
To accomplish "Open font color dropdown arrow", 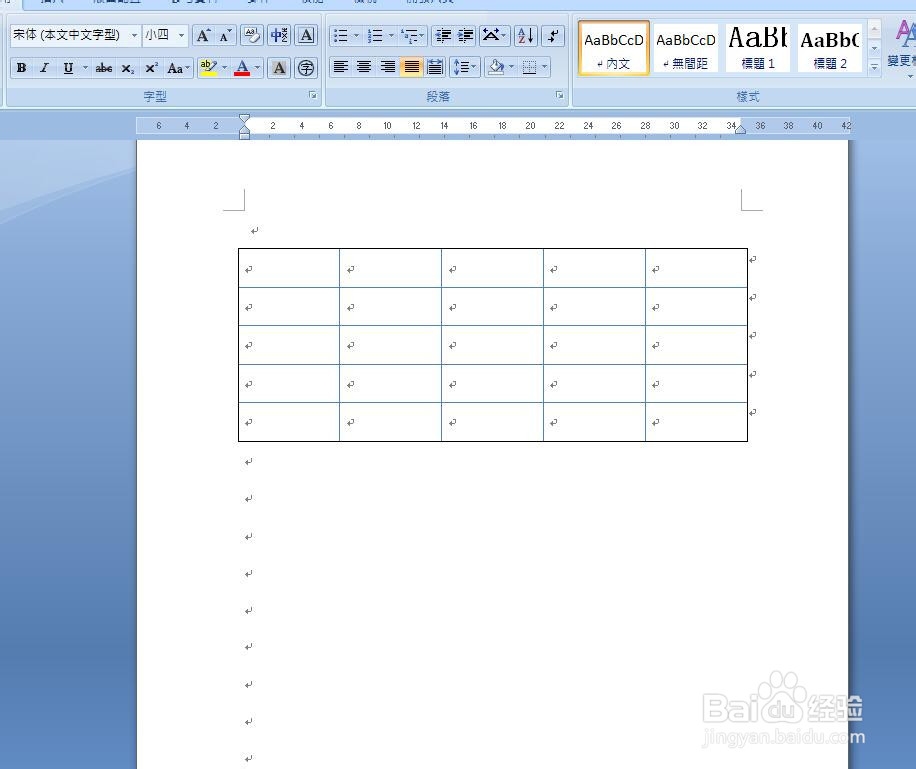I will tap(257, 68).
